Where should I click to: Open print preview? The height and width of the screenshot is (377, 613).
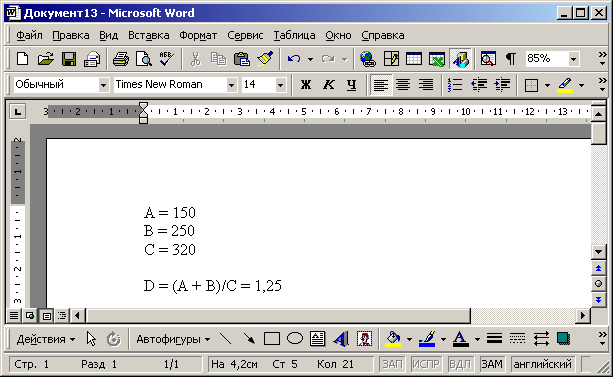coord(143,59)
